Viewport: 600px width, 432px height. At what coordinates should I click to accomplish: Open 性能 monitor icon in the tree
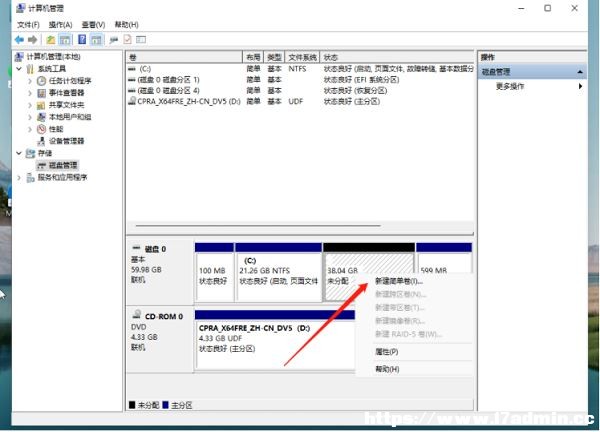(41, 129)
